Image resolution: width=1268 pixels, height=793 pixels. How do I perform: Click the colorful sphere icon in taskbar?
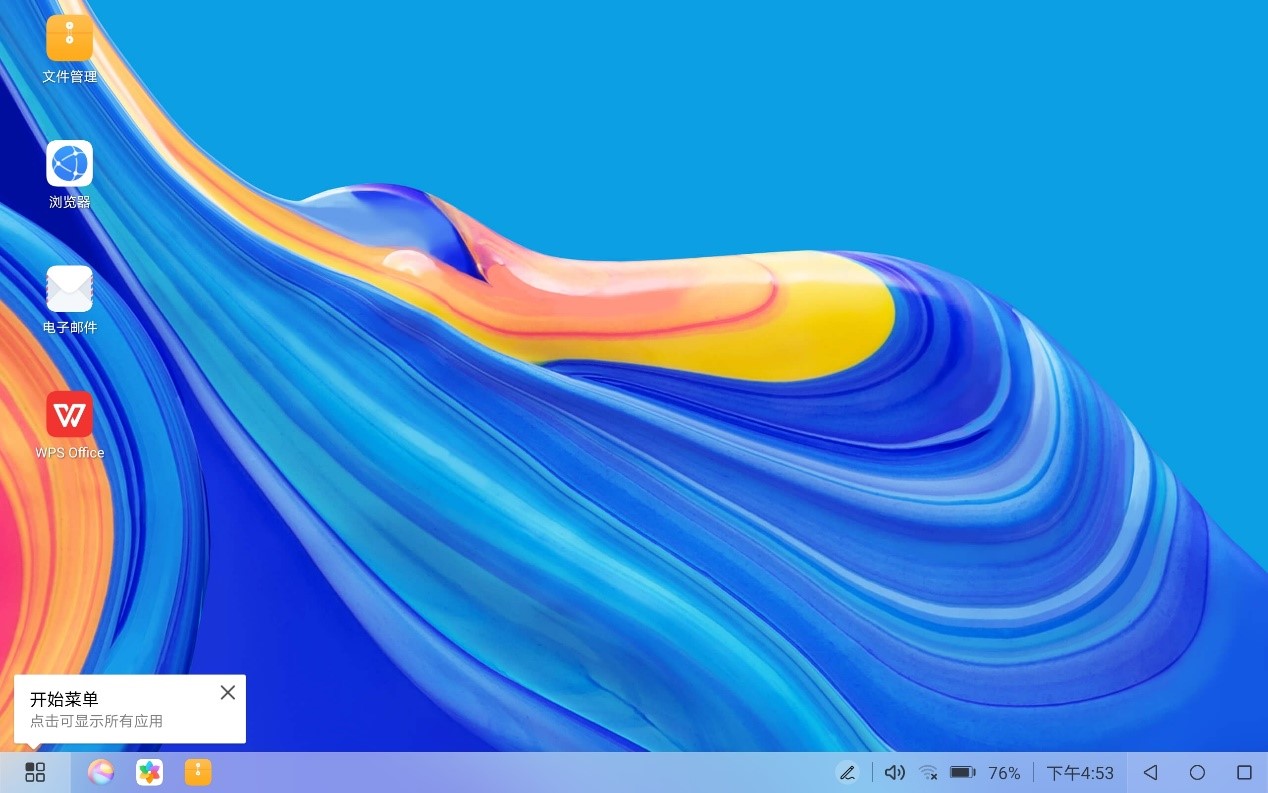pyautogui.click(x=100, y=772)
